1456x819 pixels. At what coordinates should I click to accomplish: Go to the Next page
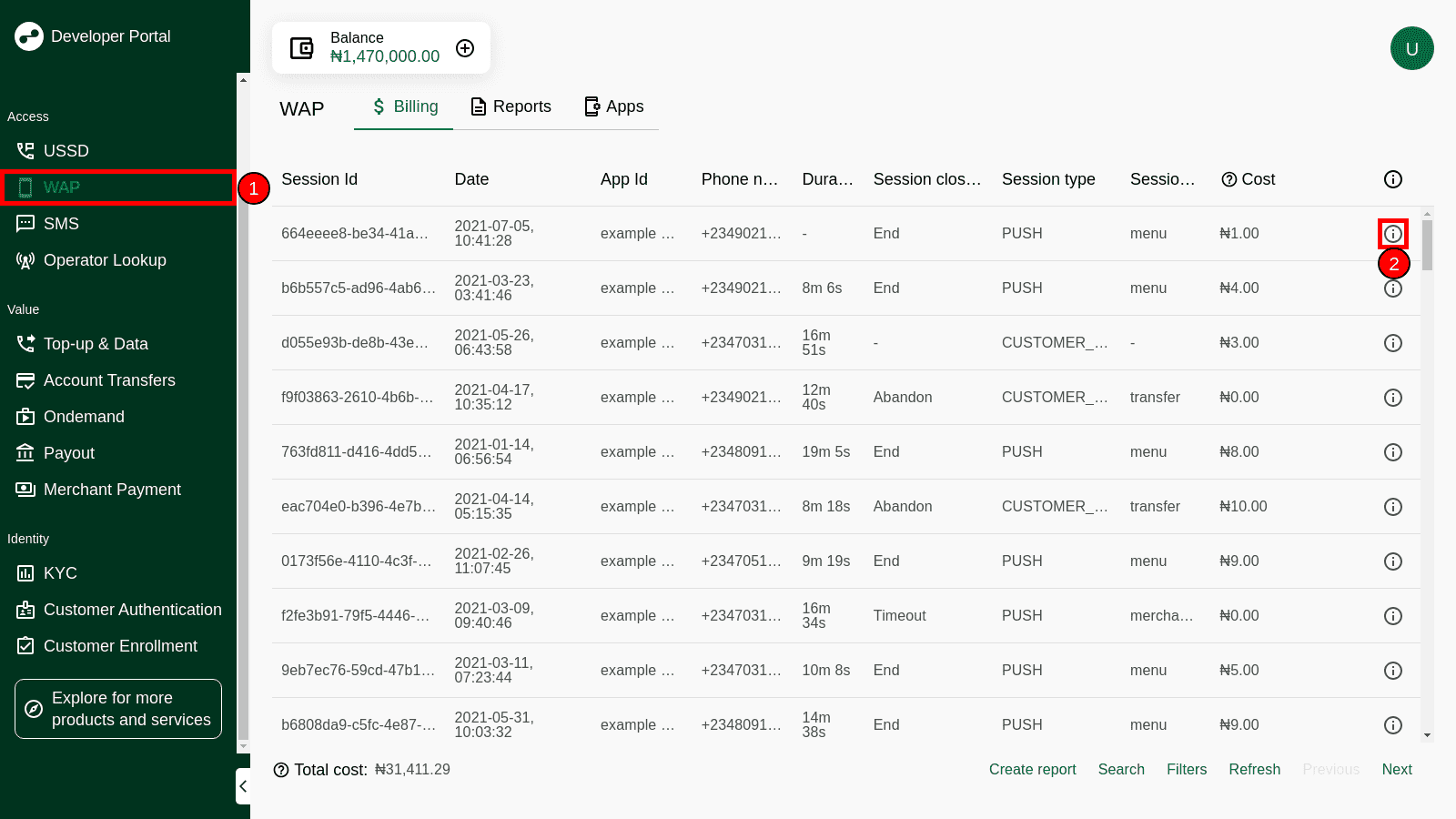[1396, 770]
